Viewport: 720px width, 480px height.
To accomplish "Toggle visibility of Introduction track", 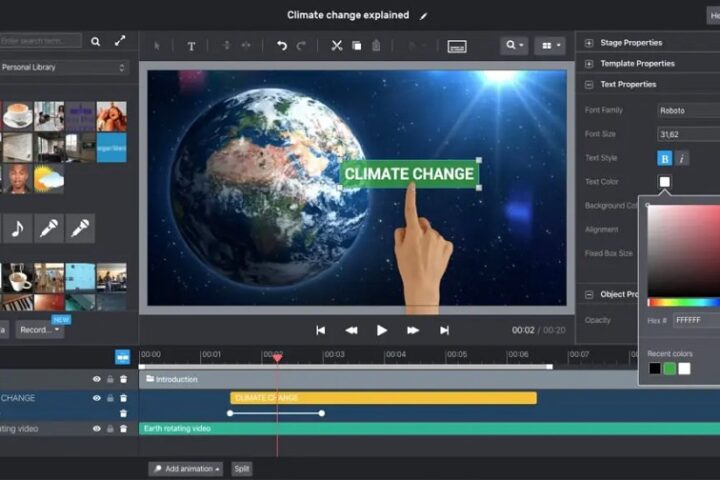I will tap(96, 379).
